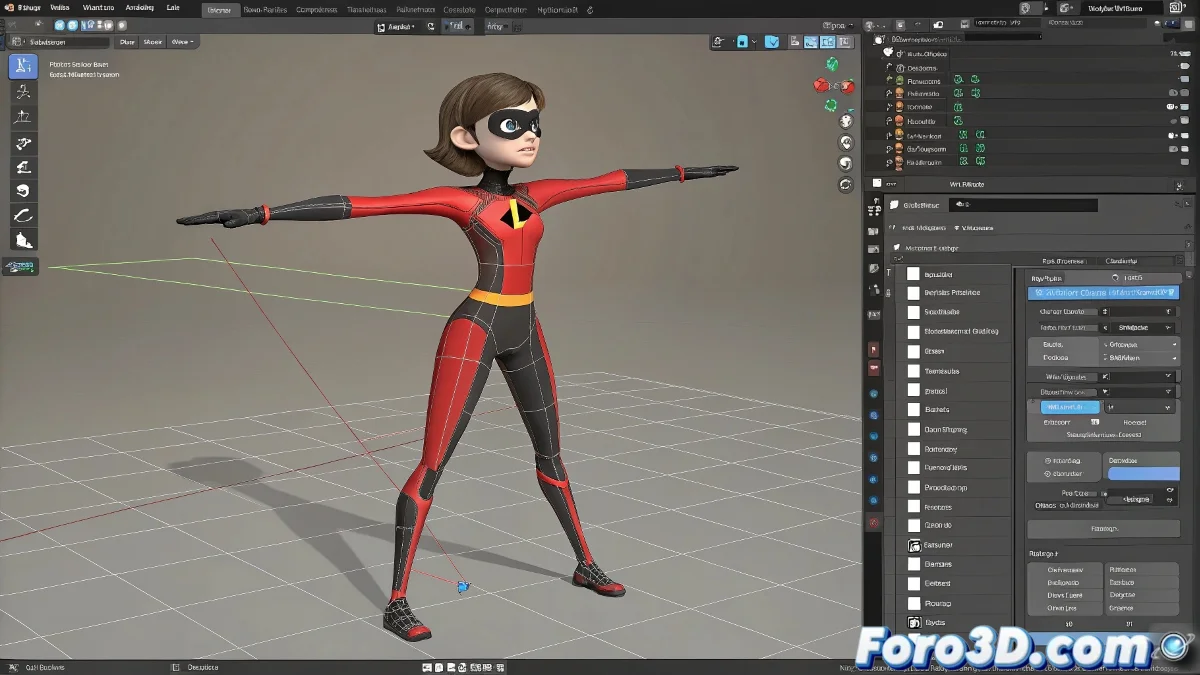Screen dimensions: 1200x675
Task: Click the Dssplora entry in status bar
Action: click(203, 667)
